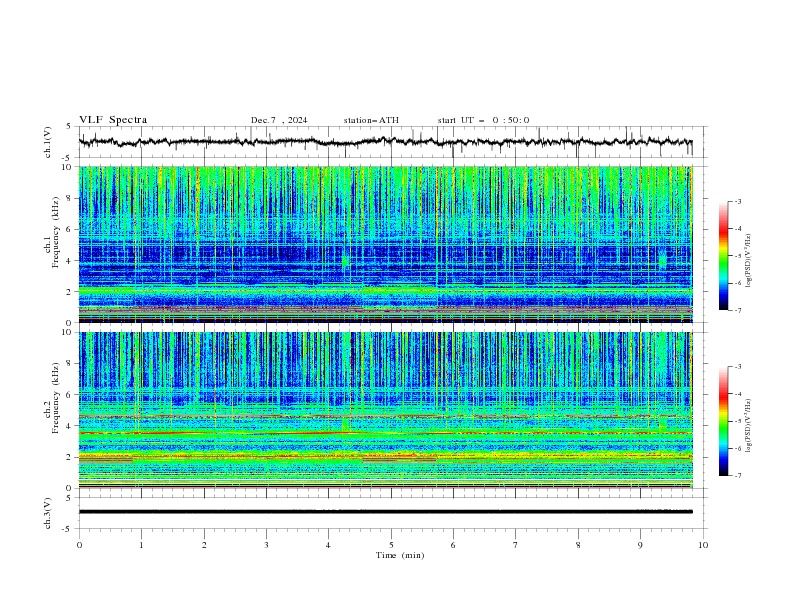Click the "-4" tick on the lower colorbar
Image resolution: width=792 pixels, height=612 pixels.
[737, 394]
